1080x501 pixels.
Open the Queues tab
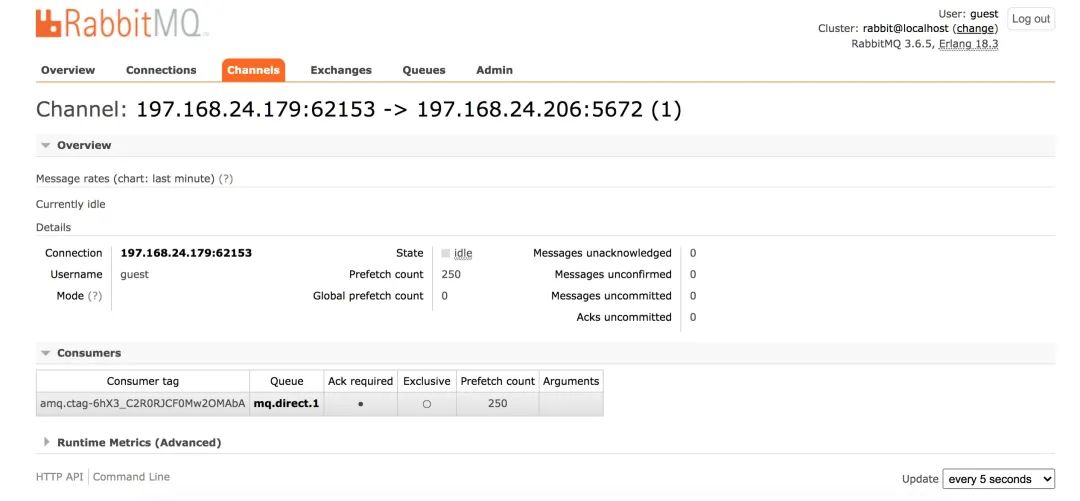pos(424,70)
